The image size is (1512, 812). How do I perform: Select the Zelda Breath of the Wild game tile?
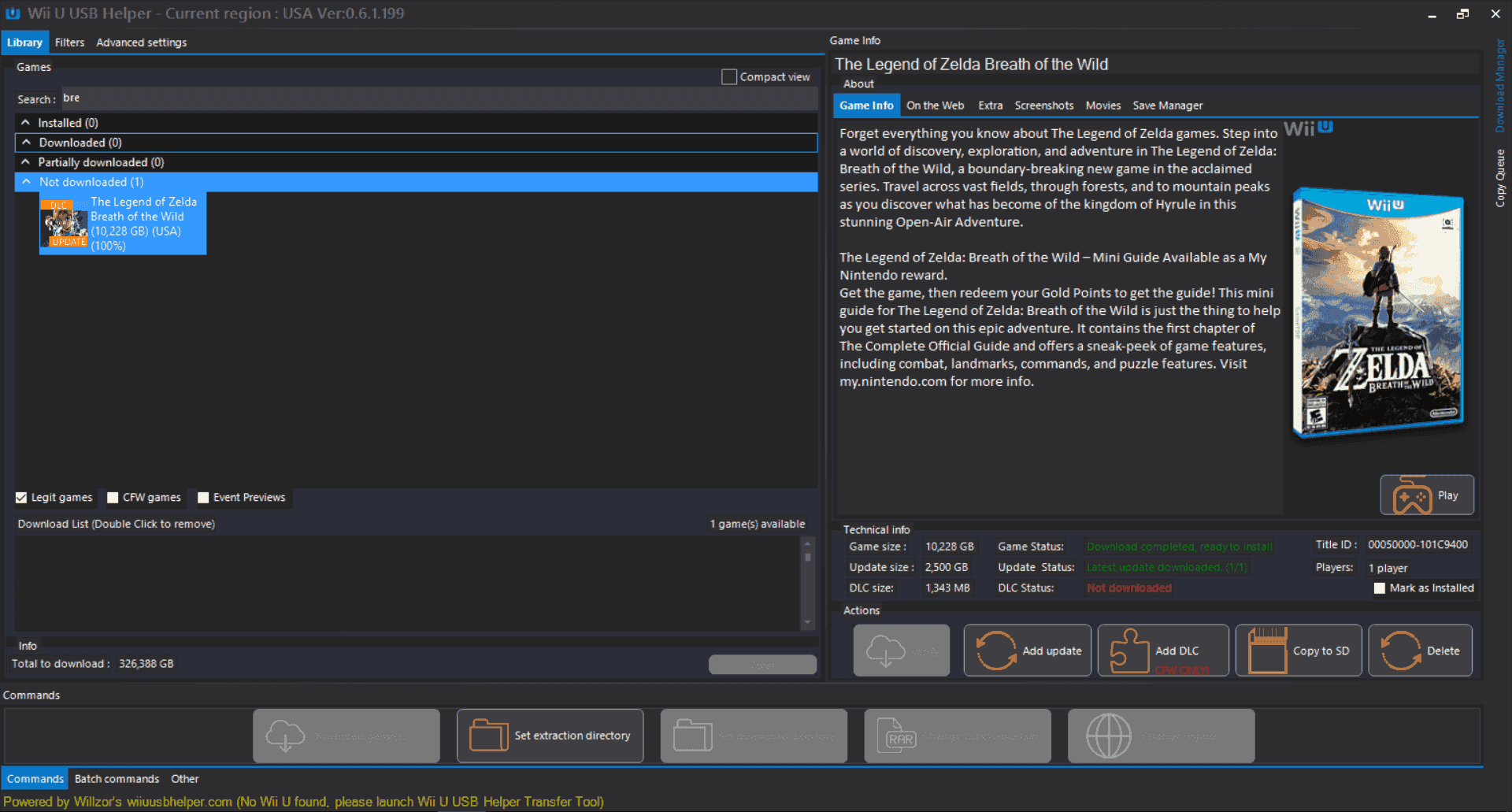pos(123,224)
